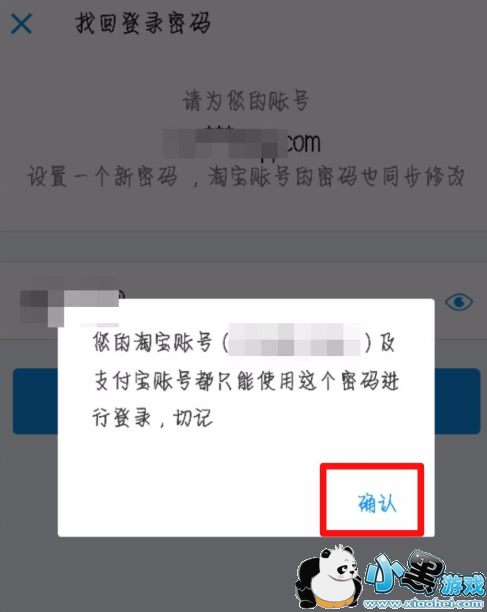487x612 pixels.
Task: Click the 小黑游戏 watermark text
Action: click(x=424, y=574)
